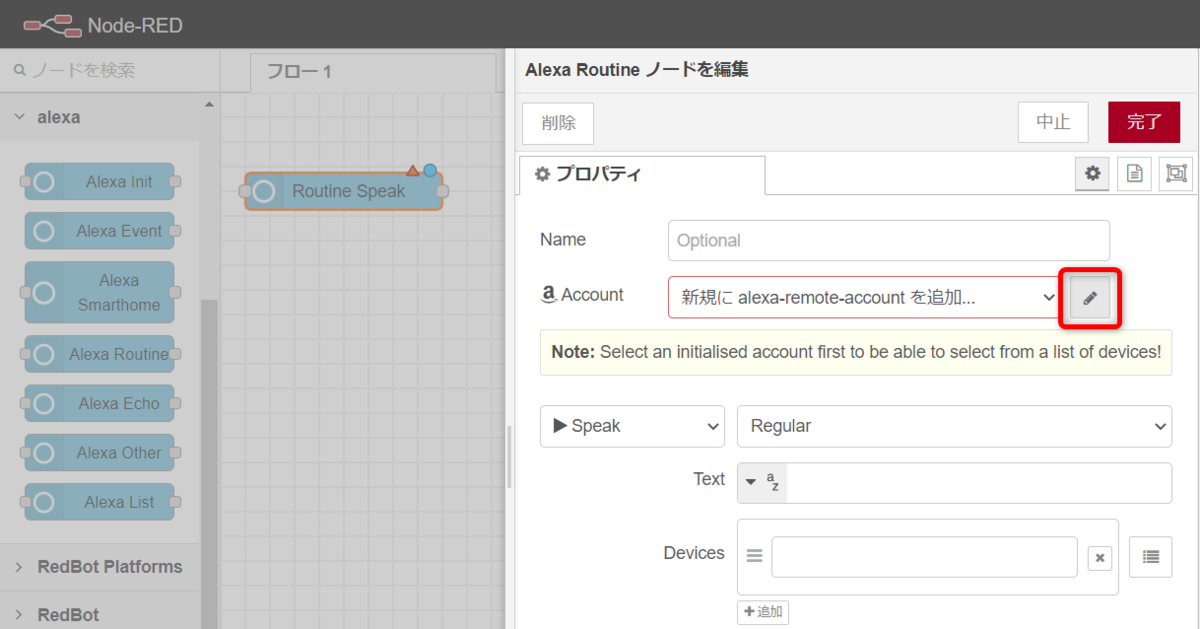This screenshot has height=629, width=1200.
Task: Expand the RedBot Platforms category
Action: coord(100,567)
